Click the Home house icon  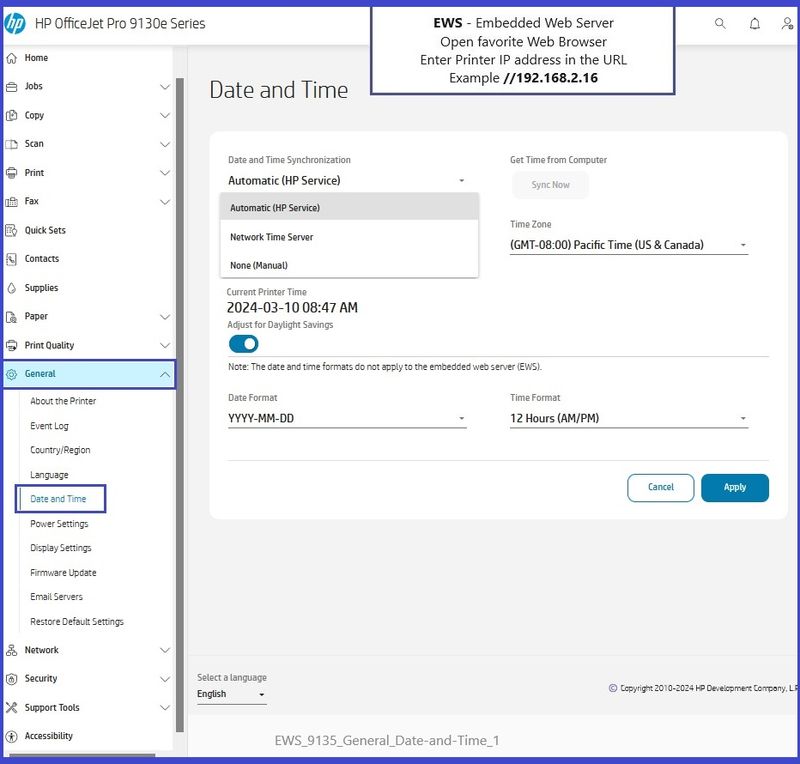(x=12, y=58)
